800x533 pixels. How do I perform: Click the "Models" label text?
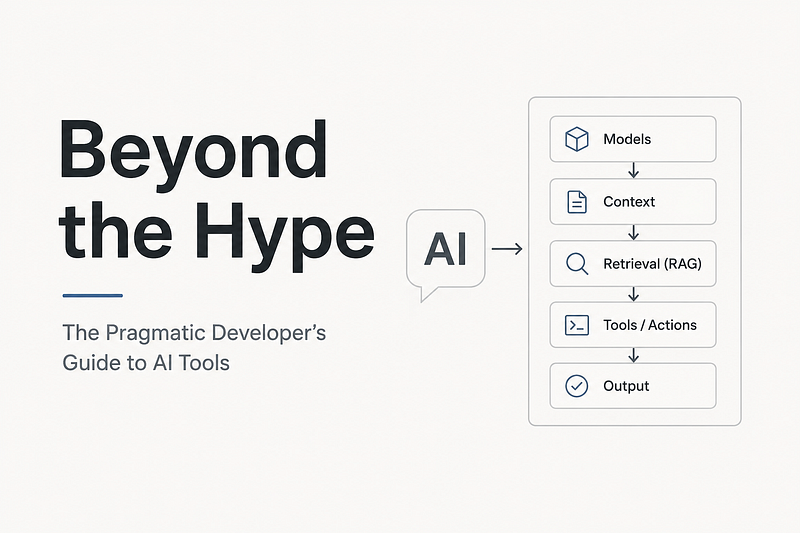pyautogui.click(x=627, y=139)
